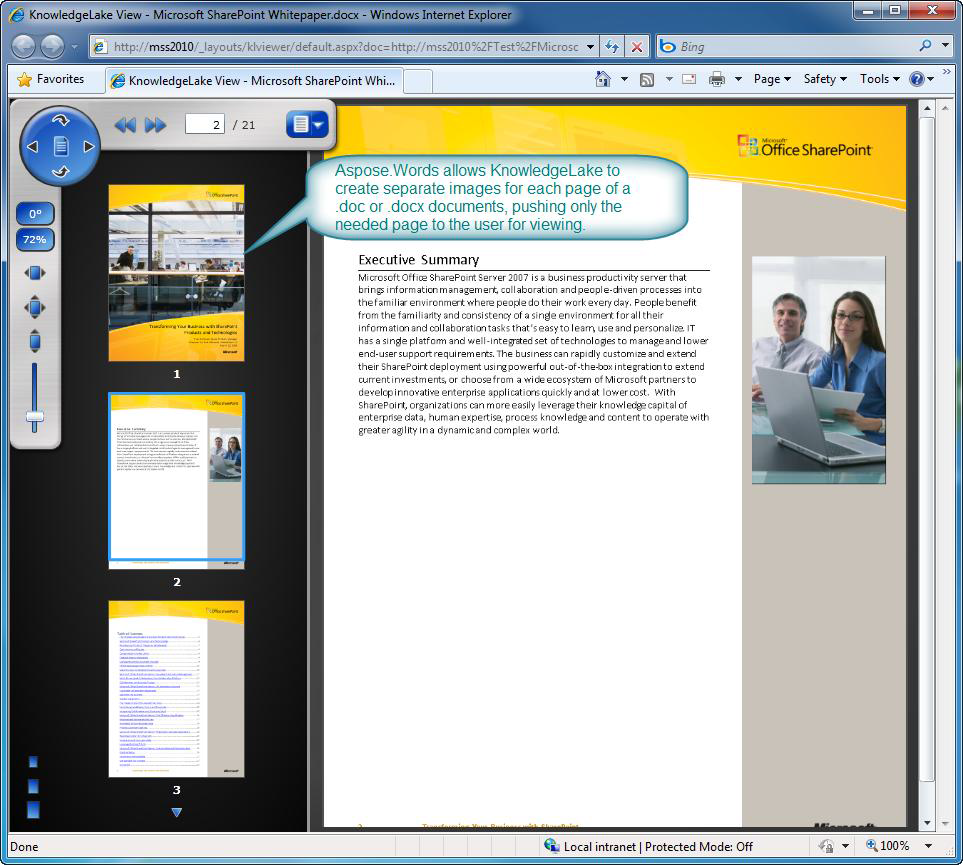Open the Safety menu
The height and width of the screenshot is (865, 963).
pos(825,79)
